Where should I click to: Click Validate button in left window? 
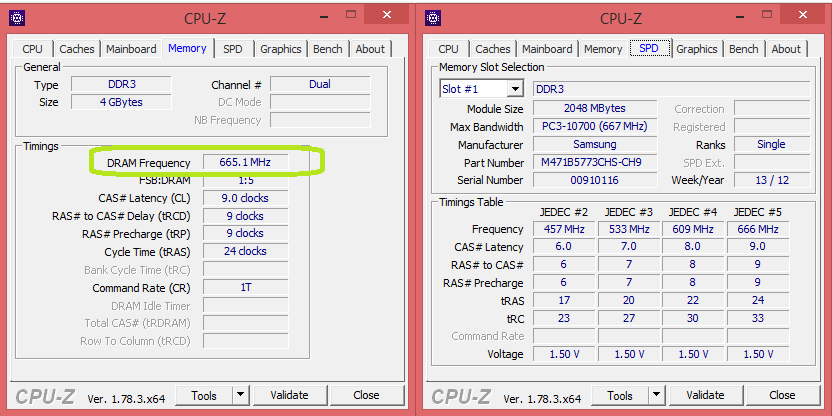tap(289, 395)
